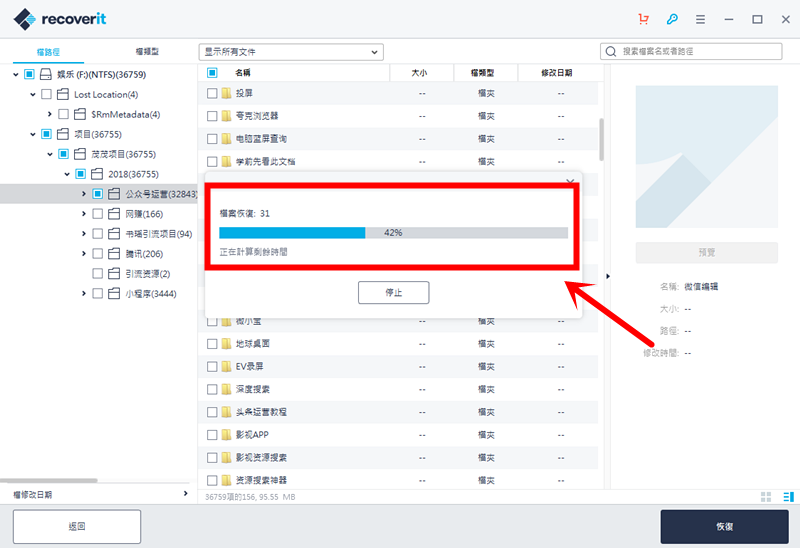Viewport: 800px width, 548px height.
Task: Select the 书籍引流项目(94) tree item
Action: click(x=159, y=234)
